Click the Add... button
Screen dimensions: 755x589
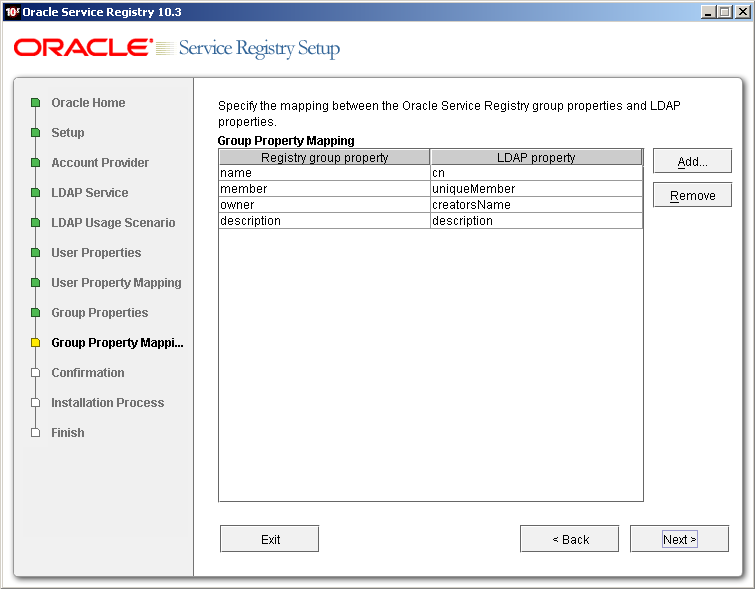pyautogui.click(x=692, y=161)
